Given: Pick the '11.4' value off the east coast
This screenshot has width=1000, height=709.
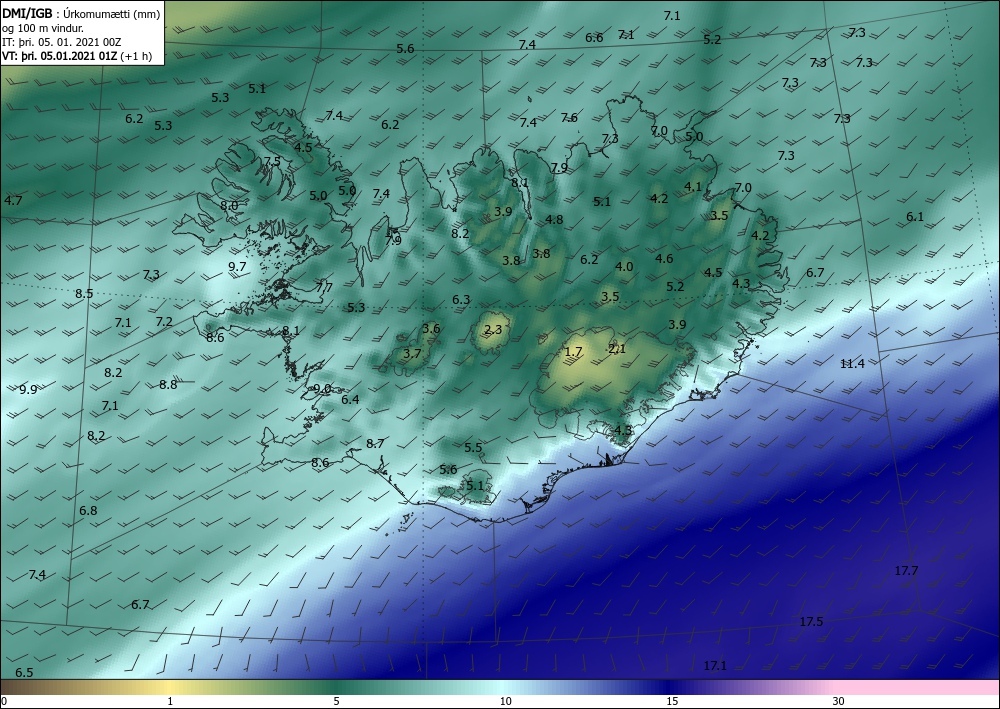Looking at the screenshot, I should click(x=852, y=363).
